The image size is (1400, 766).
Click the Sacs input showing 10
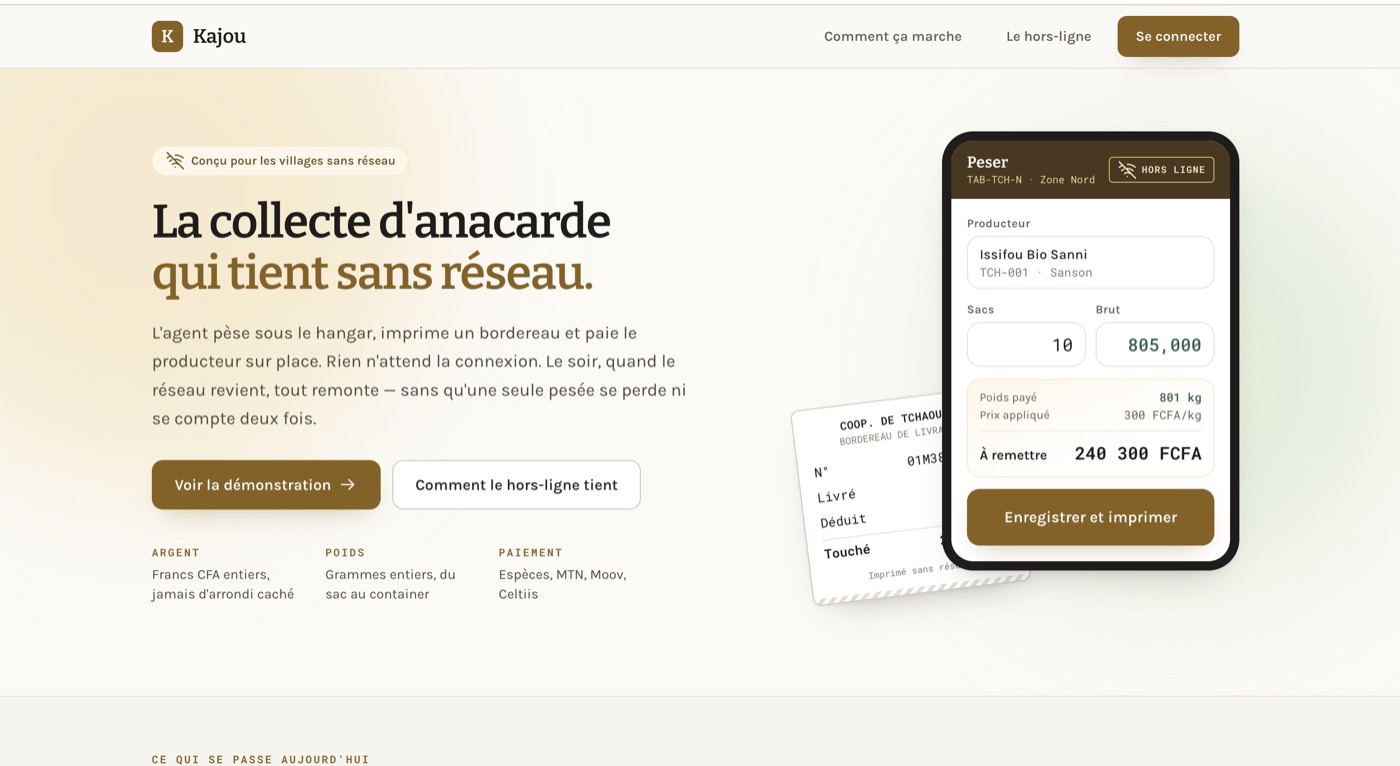tap(1026, 345)
